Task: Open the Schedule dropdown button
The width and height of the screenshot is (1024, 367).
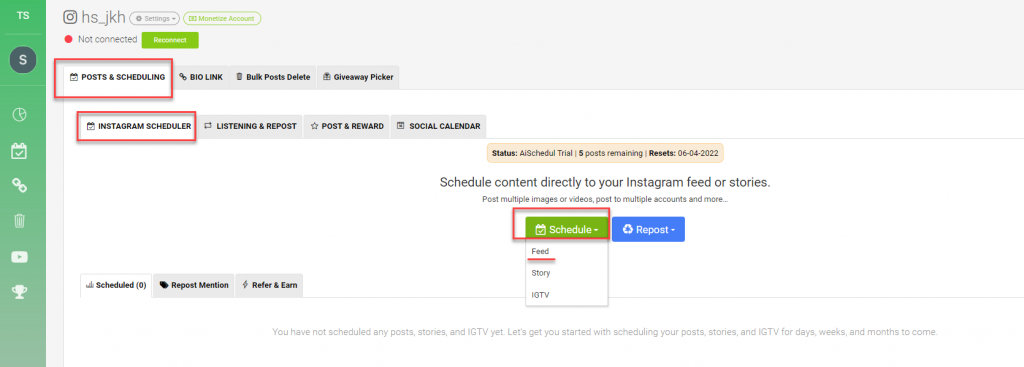Action: (567, 229)
